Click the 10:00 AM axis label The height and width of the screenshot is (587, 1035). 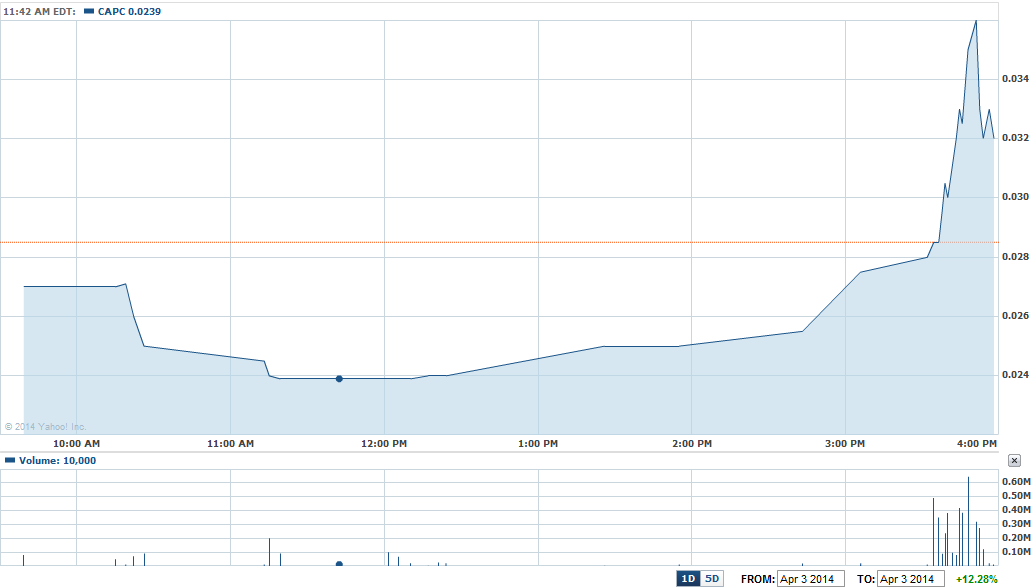tap(77, 444)
